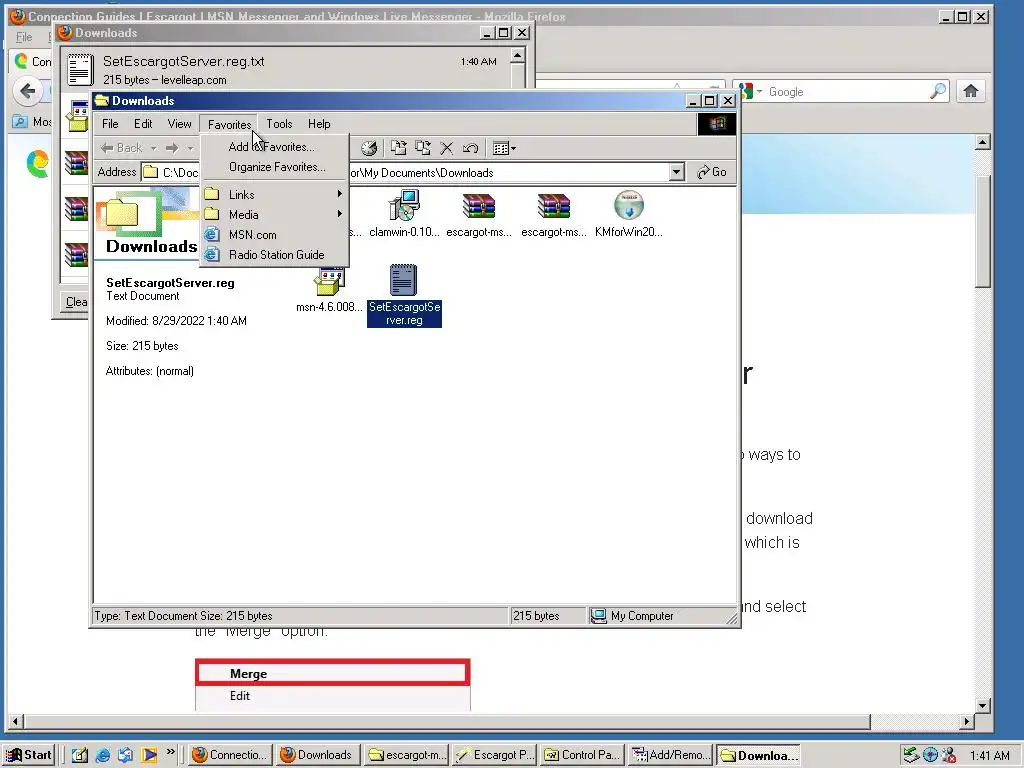Open the MSN.com favorite

click(x=274, y=235)
